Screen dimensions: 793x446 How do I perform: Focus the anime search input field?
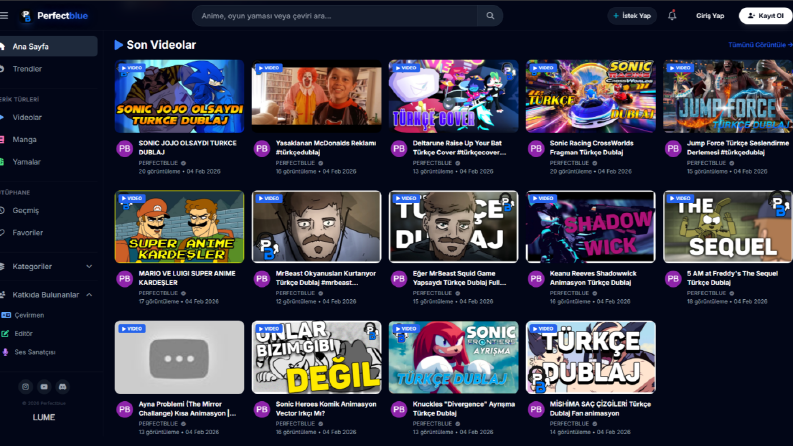coord(335,16)
